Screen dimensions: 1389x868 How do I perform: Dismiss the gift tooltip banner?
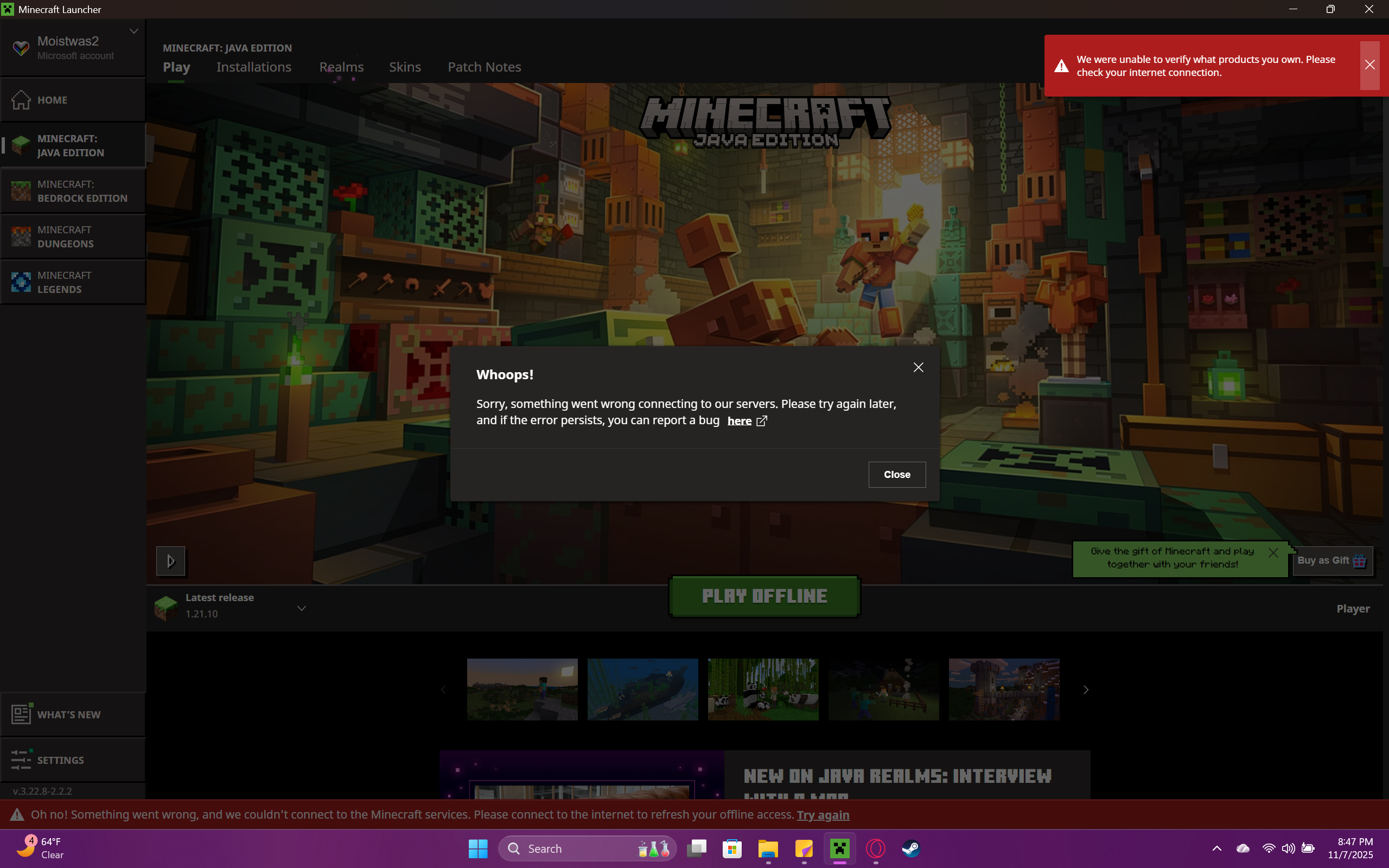(x=1273, y=552)
